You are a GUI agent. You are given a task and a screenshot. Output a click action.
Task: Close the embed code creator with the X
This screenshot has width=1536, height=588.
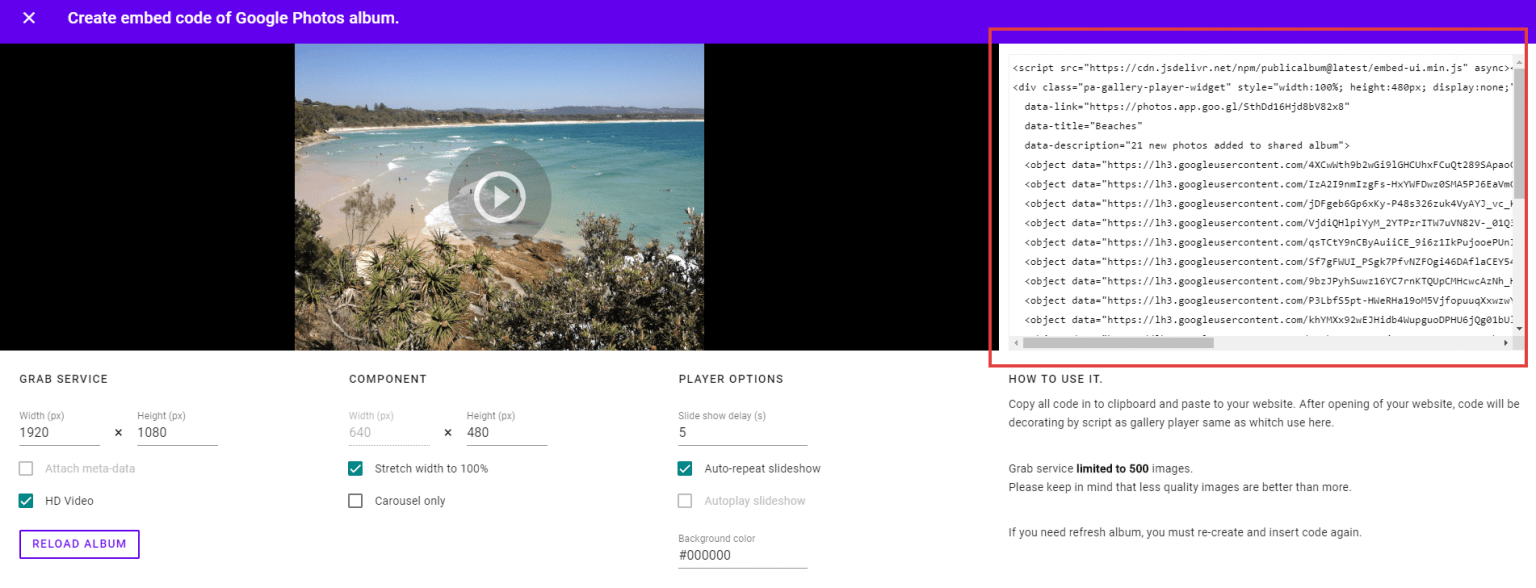(27, 17)
